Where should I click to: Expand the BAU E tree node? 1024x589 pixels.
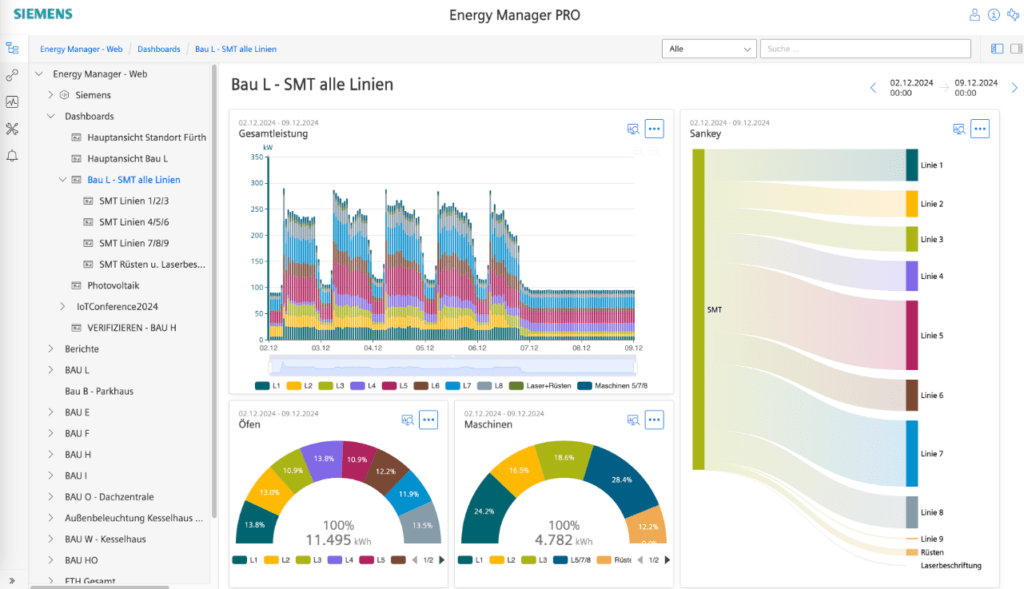tap(51, 412)
